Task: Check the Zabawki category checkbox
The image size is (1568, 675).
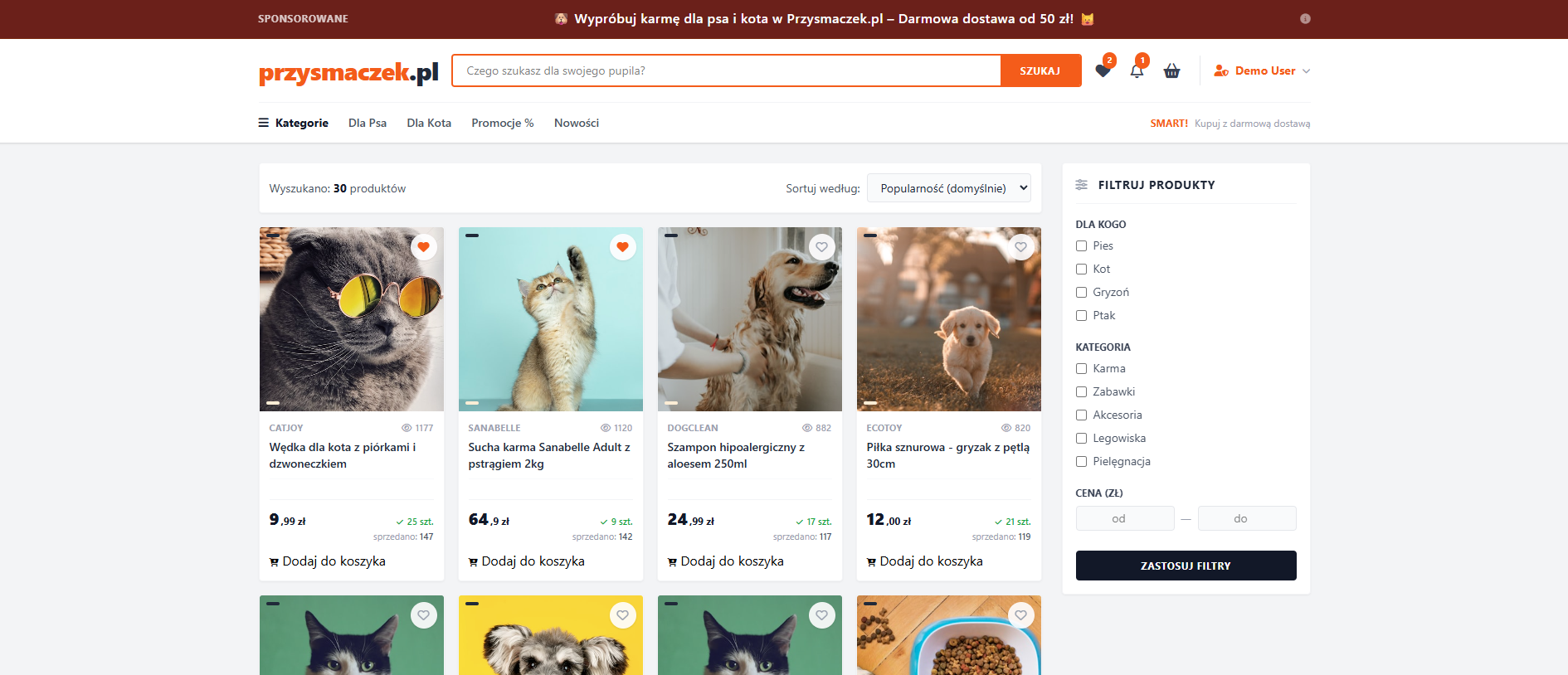Action: pyautogui.click(x=1081, y=391)
